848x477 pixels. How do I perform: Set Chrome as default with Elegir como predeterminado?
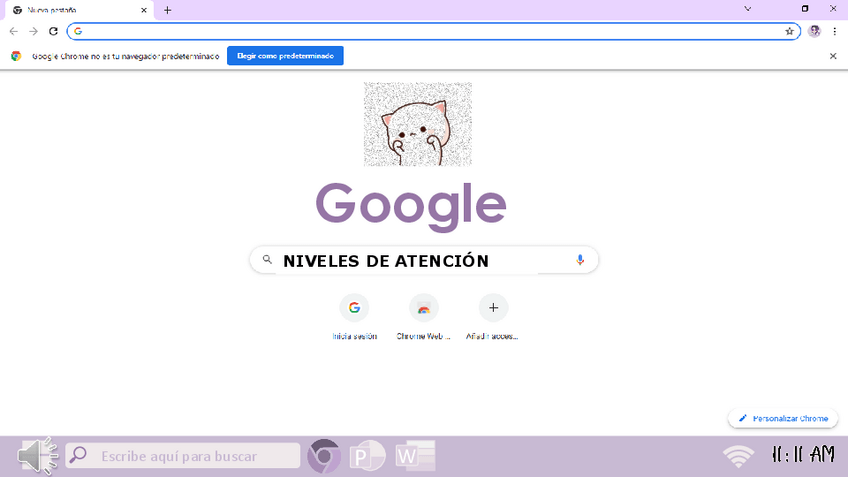coord(285,56)
